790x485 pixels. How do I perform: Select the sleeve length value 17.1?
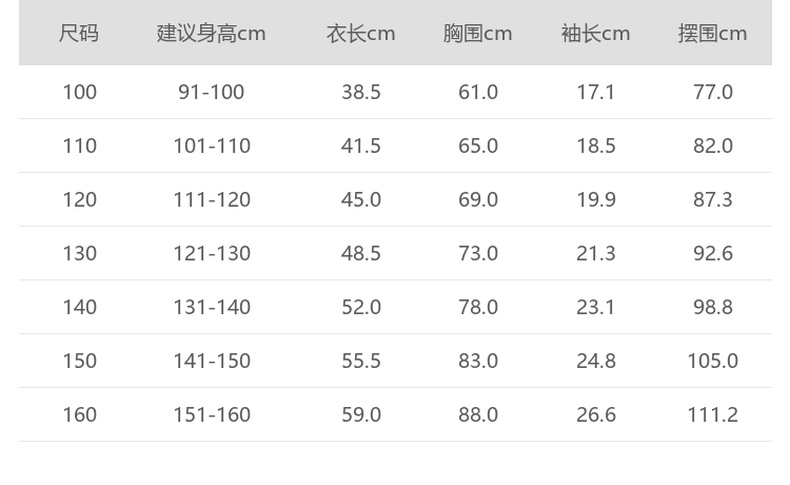(596, 92)
